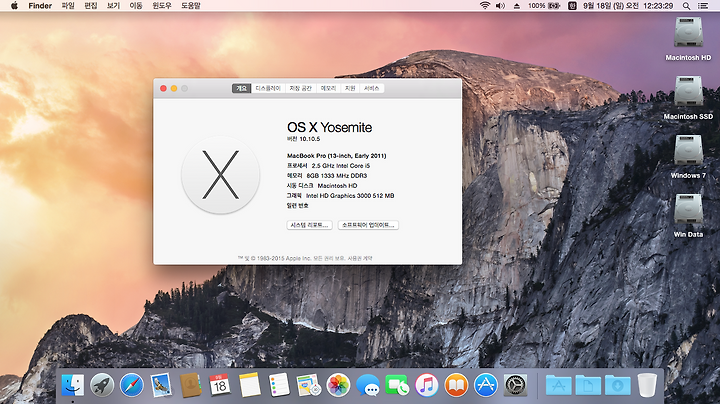
Task: Open Documents folder stack in Dock
Action: pos(588,385)
